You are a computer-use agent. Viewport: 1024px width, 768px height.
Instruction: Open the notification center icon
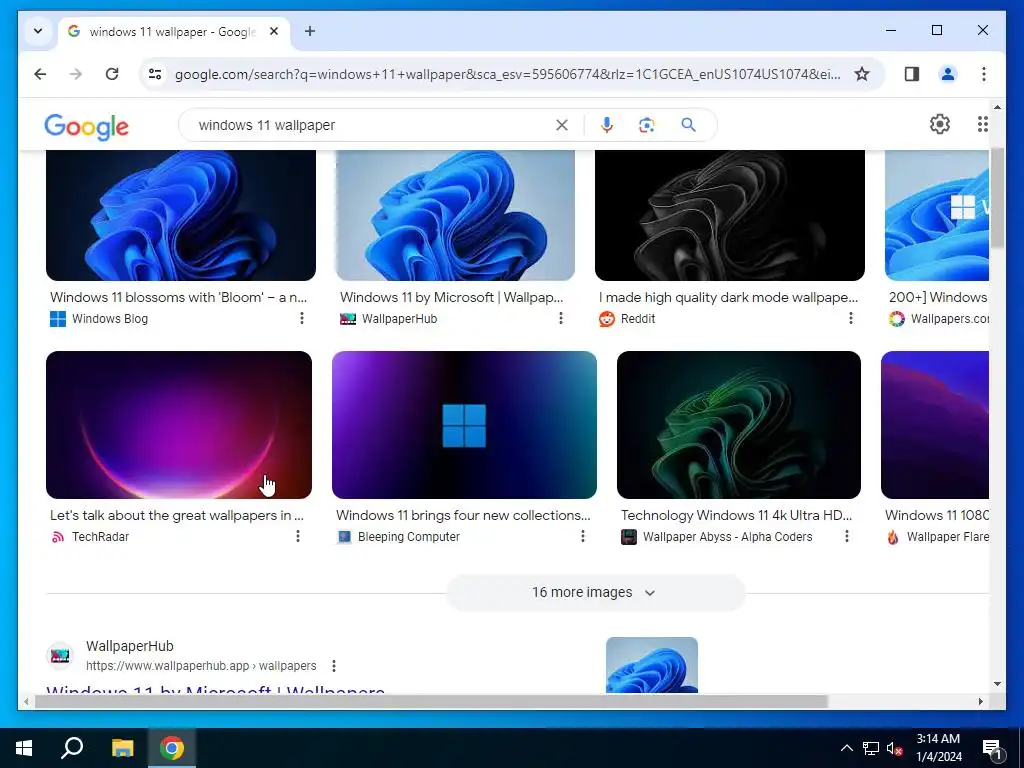991,748
